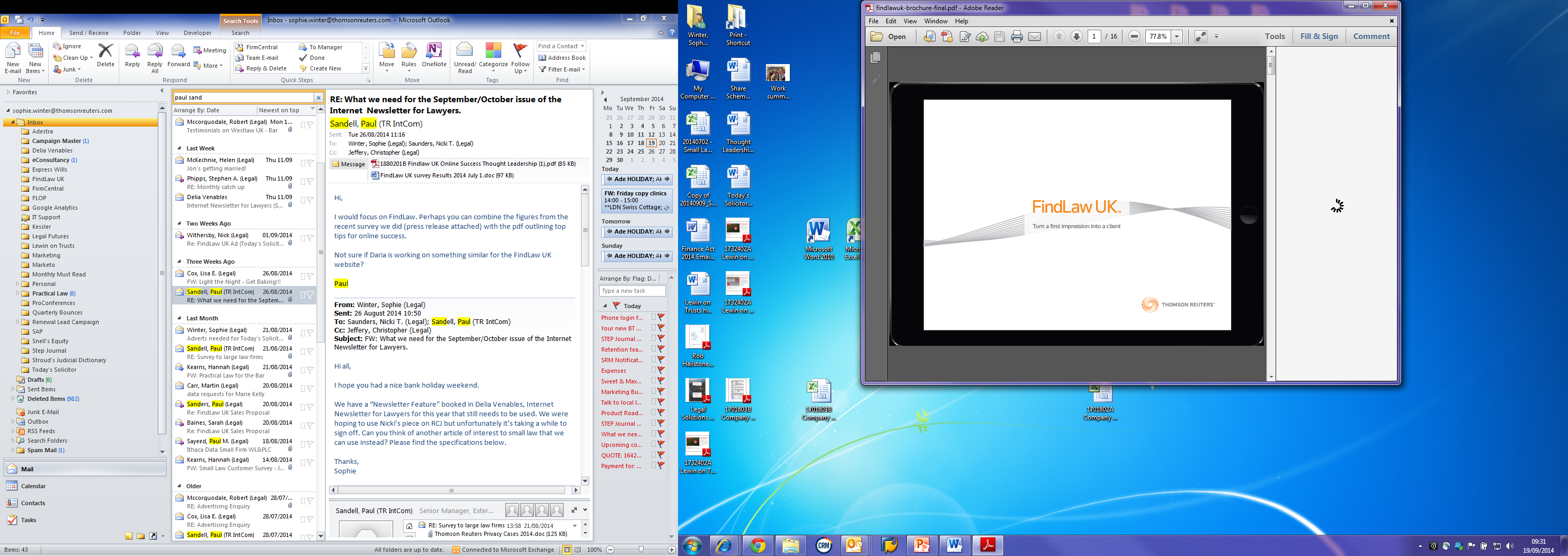Open Address Book in Find group
This screenshot has width=1568, height=556.
tap(562, 58)
